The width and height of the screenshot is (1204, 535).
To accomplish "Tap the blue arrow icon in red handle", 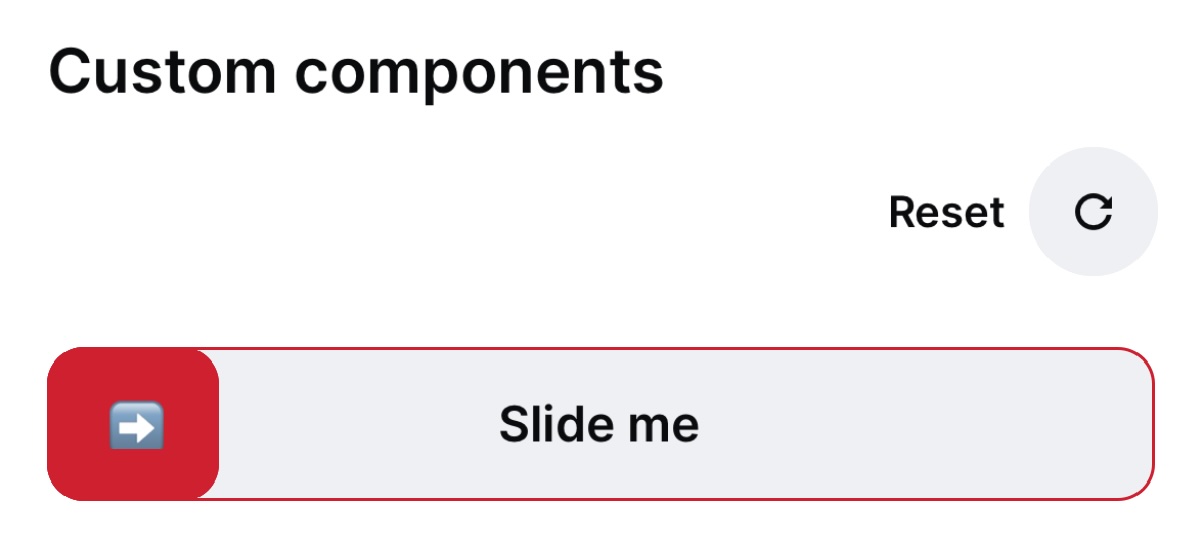I will click(136, 428).
